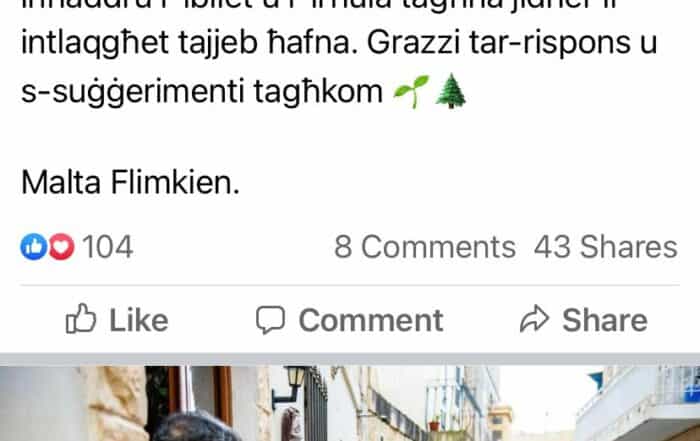The height and width of the screenshot is (441, 700).
Task: Click the white building on the photo's right side
Action: [638, 404]
